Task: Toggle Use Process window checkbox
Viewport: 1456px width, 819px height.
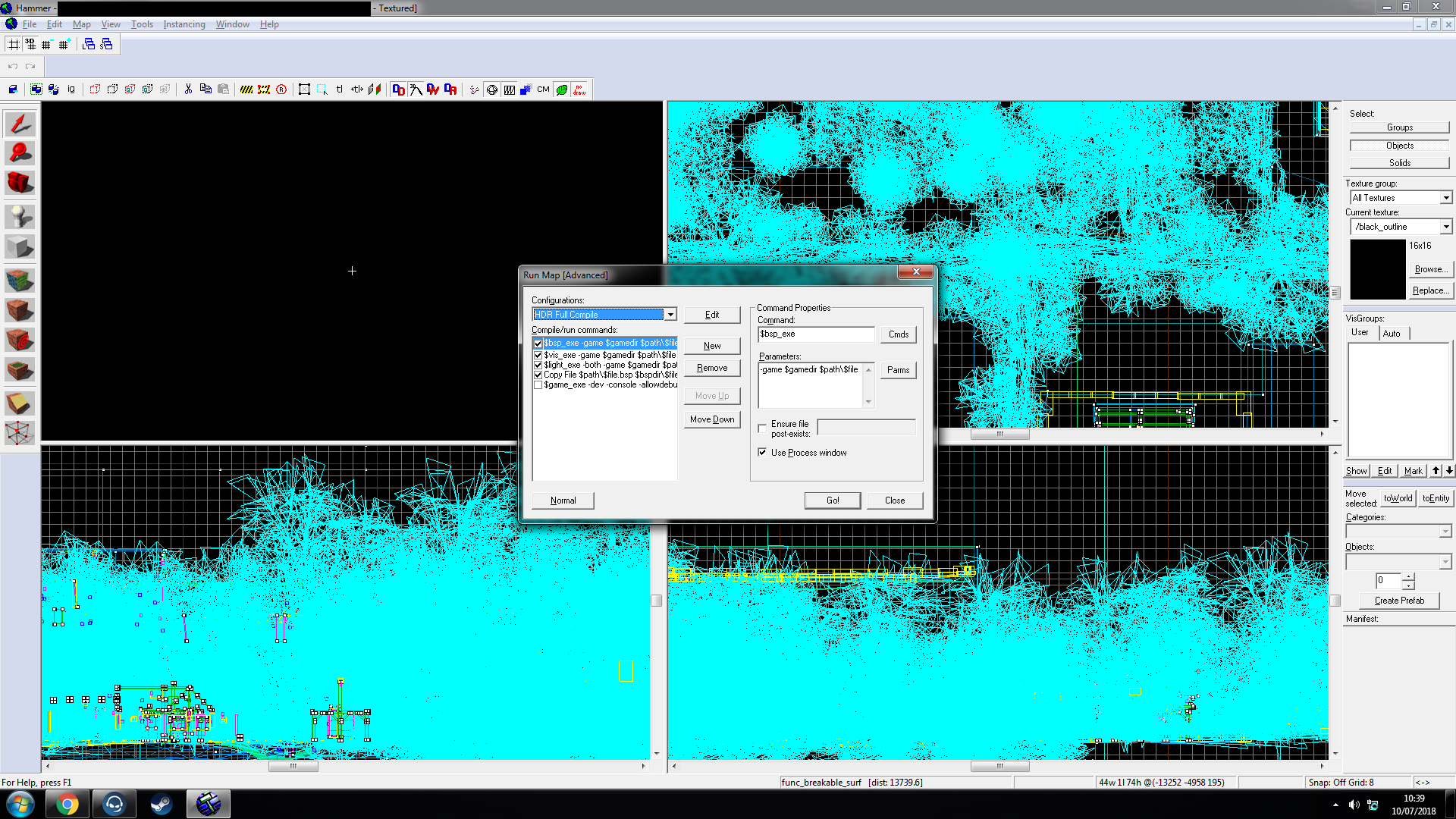Action: tap(762, 453)
